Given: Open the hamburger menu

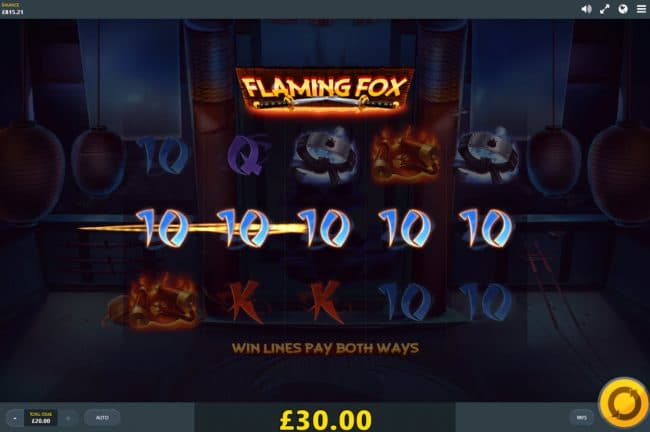Looking at the screenshot, I should (641, 9).
